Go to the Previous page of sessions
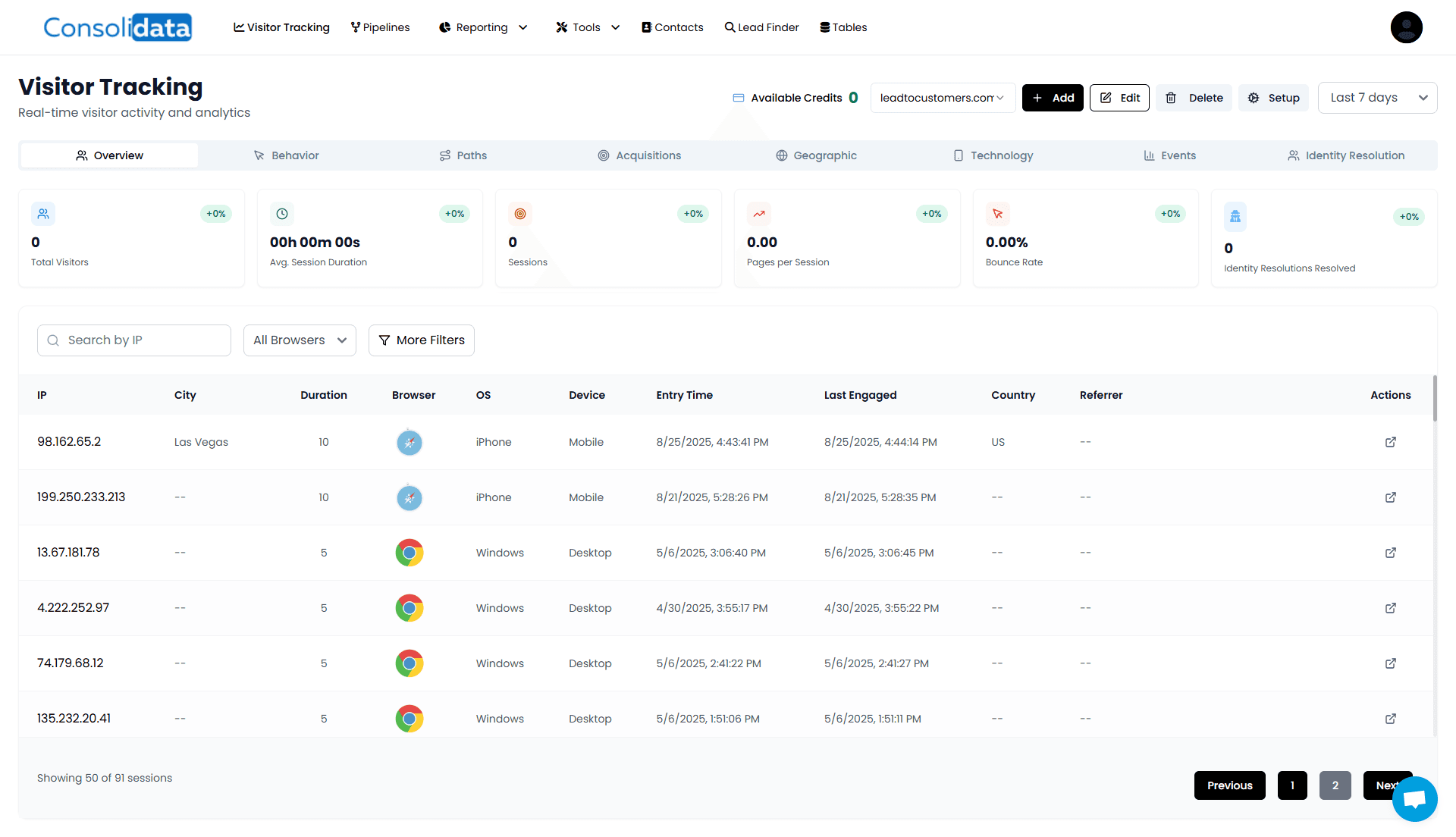The height and width of the screenshot is (837, 1456). tap(1229, 785)
